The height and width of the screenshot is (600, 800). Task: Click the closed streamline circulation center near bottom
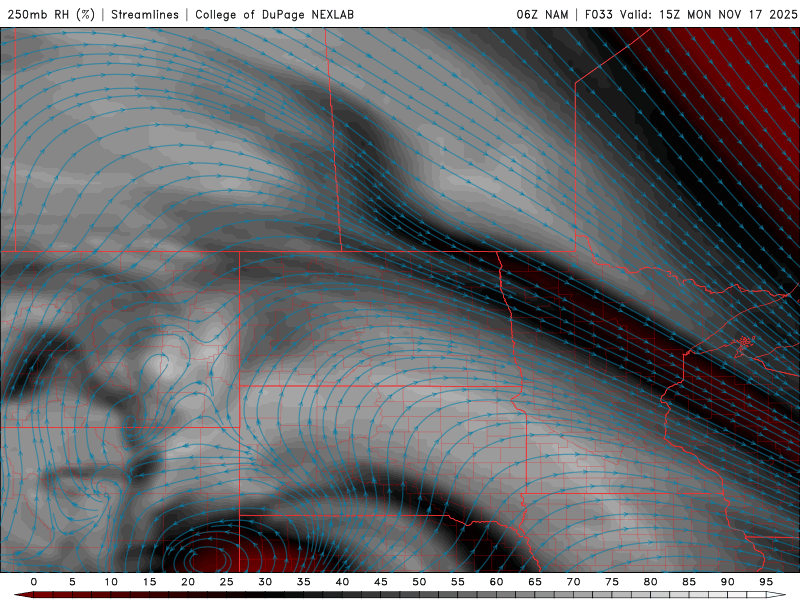[208, 563]
